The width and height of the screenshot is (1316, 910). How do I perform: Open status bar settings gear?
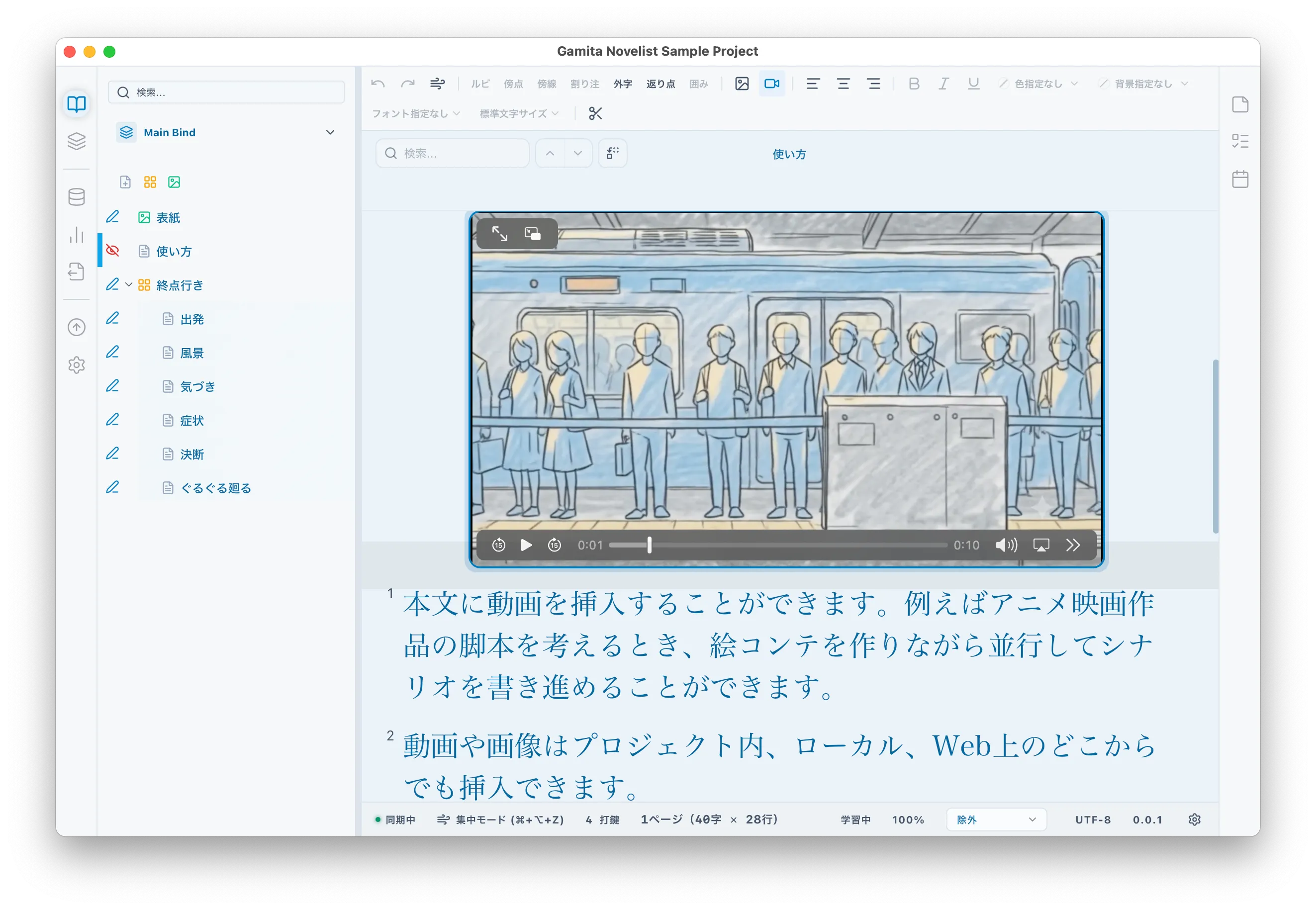tap(1194, 819)
